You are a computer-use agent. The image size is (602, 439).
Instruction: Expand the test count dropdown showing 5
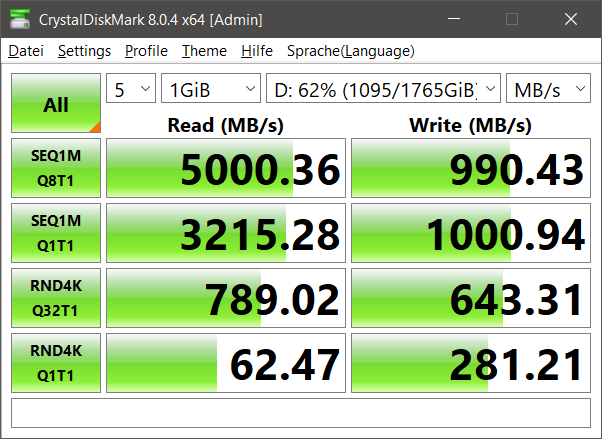[x=131, y=88]
